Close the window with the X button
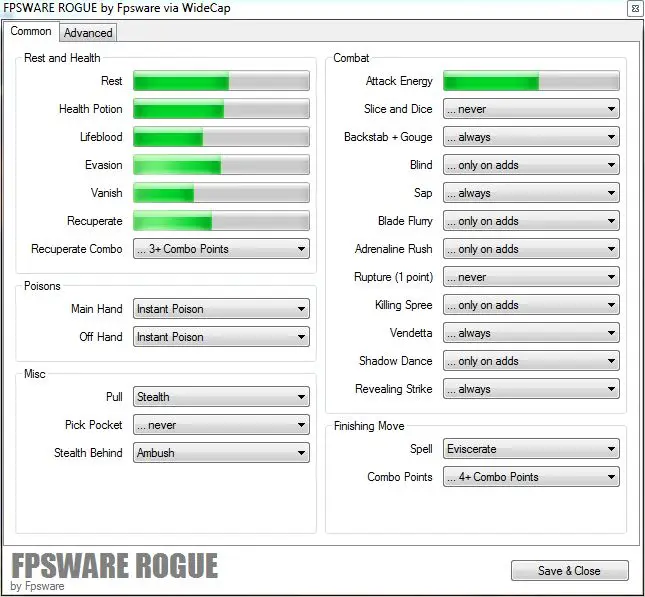Screen dimensions: 645x597 pos(634,9)
